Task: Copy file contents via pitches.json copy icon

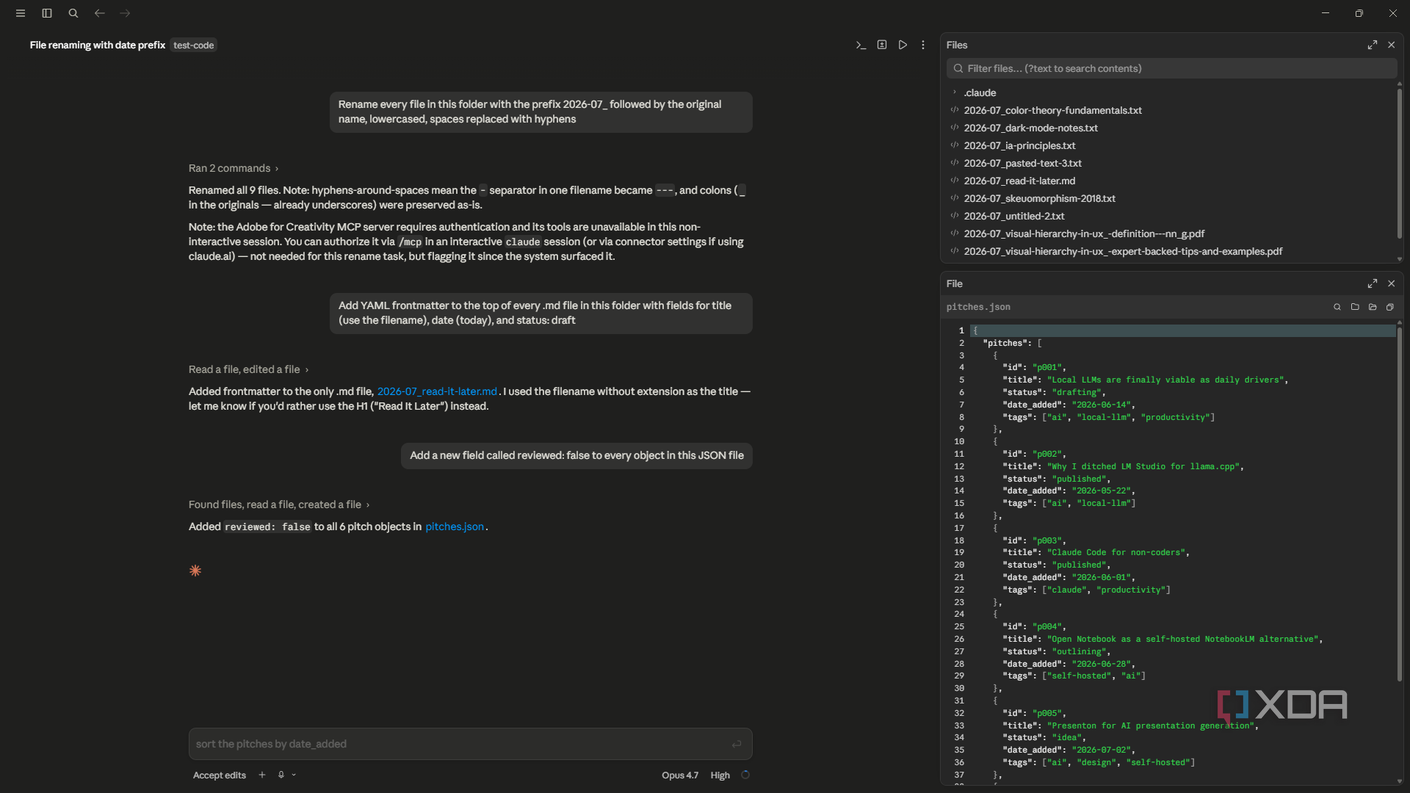Action: pos(1390,307)
